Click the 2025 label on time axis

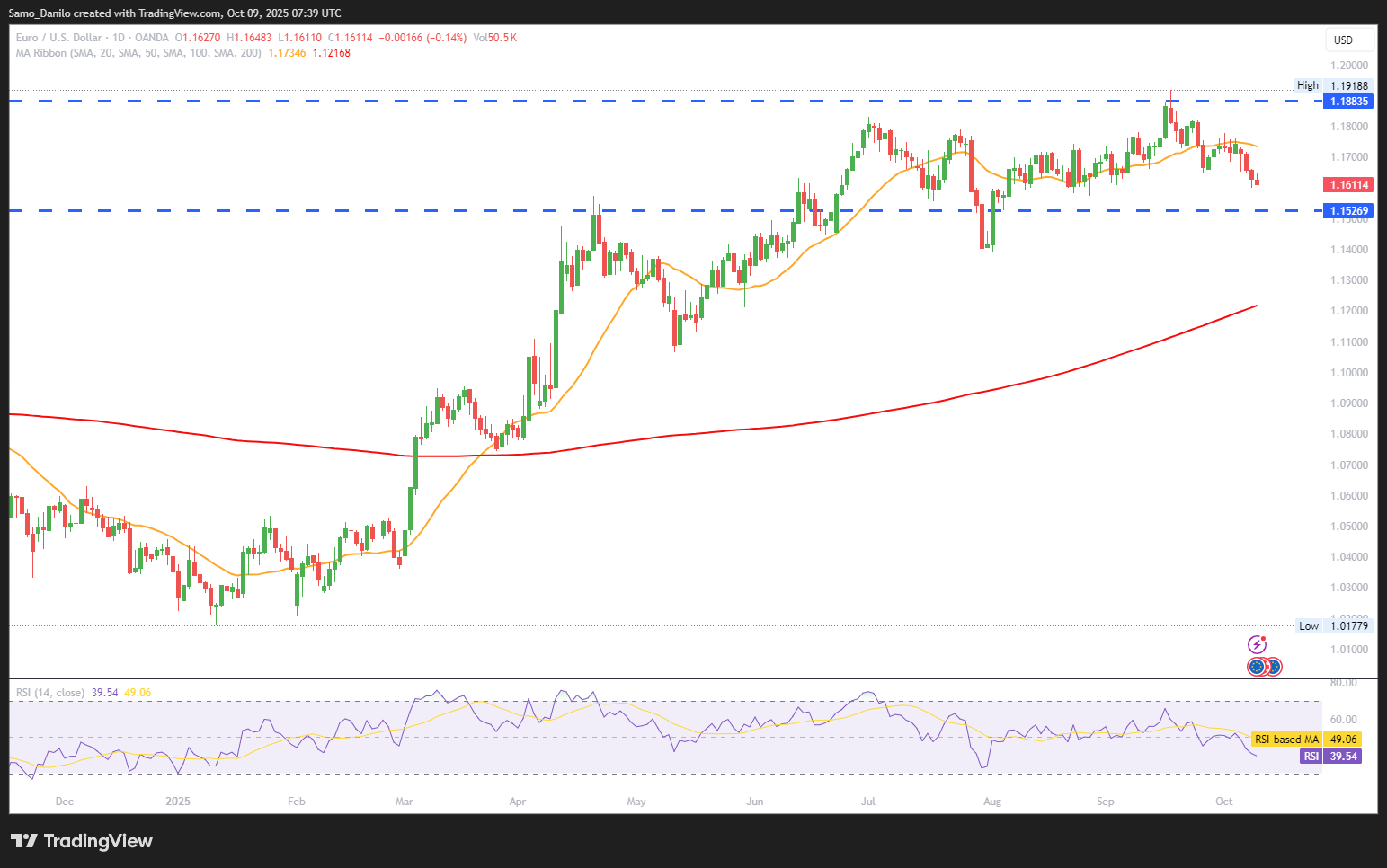click(x=178, y=802)
